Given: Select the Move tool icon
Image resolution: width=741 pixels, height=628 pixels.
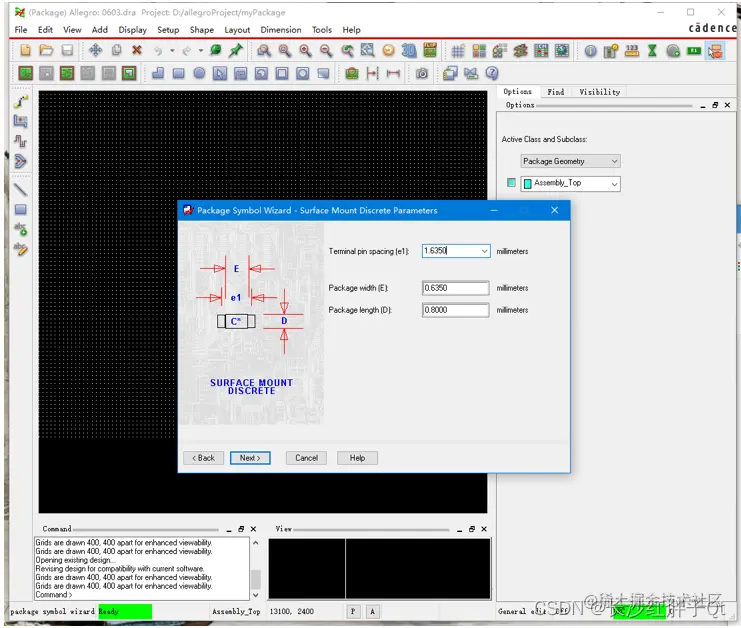Looking at the screenshot, I should point(95,50).
